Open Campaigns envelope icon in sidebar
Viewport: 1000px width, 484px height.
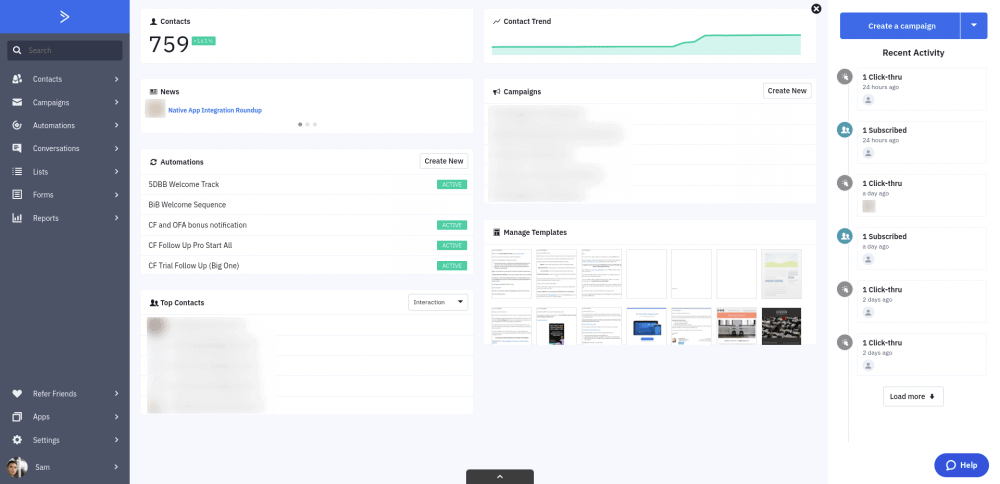(x=18, y=102)
